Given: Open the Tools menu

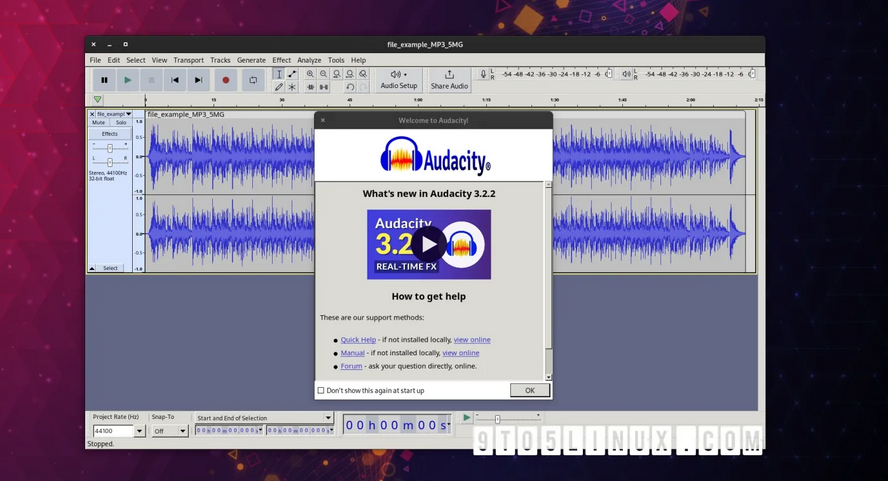Looking at the screenshot, I should coord(336,60).
